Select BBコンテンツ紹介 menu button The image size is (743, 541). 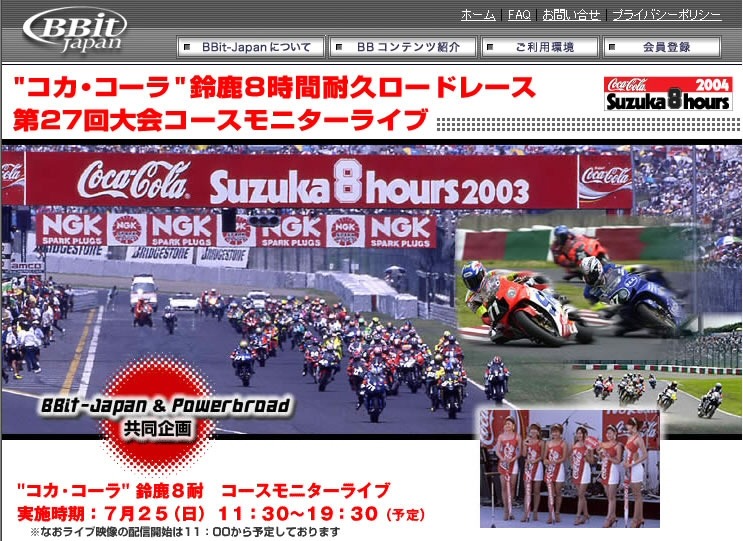pos(402,47)
